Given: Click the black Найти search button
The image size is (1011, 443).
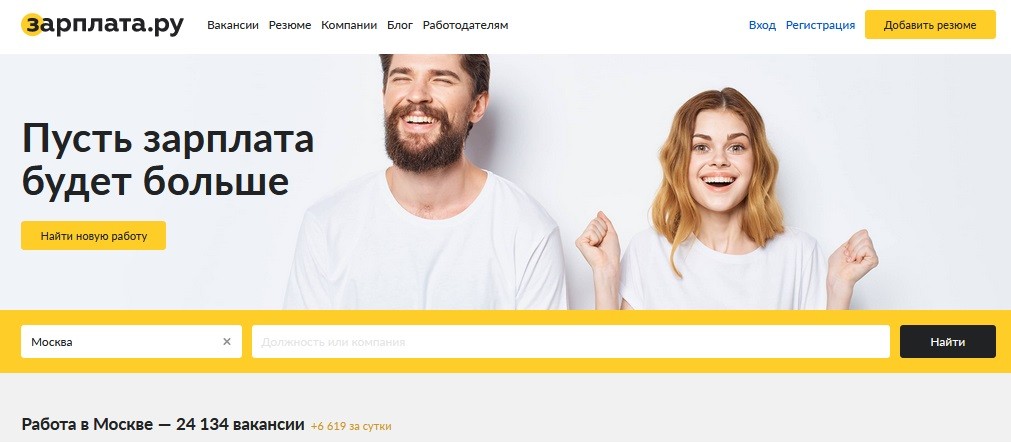Looking at the screenshot, I should click(x=948, y=342).
